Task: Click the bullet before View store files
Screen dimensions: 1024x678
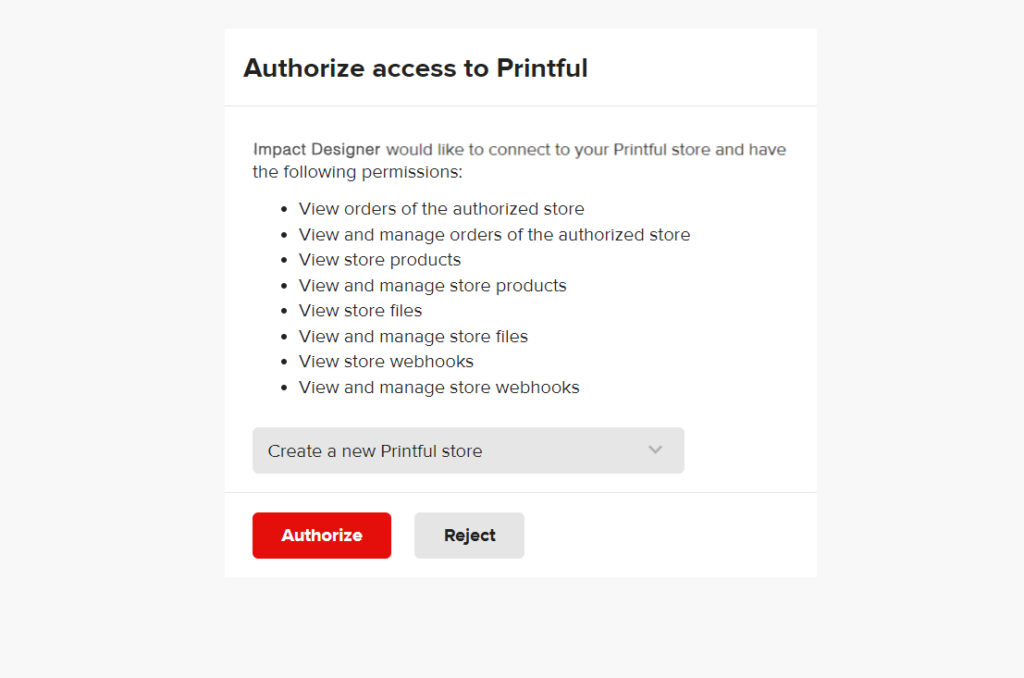Action: (284, 312)
